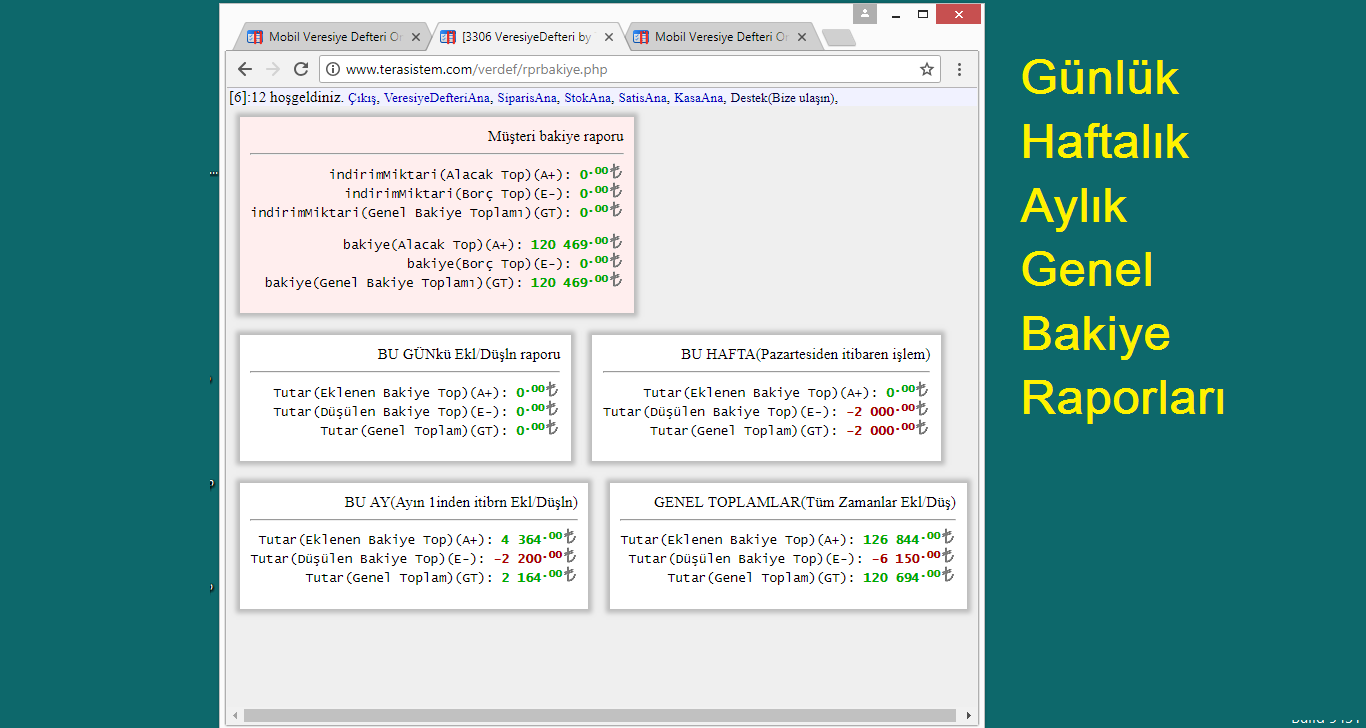Go to the SiparisAna page
The height and width of the screenshot is (728, 1366).
[527, 98]
